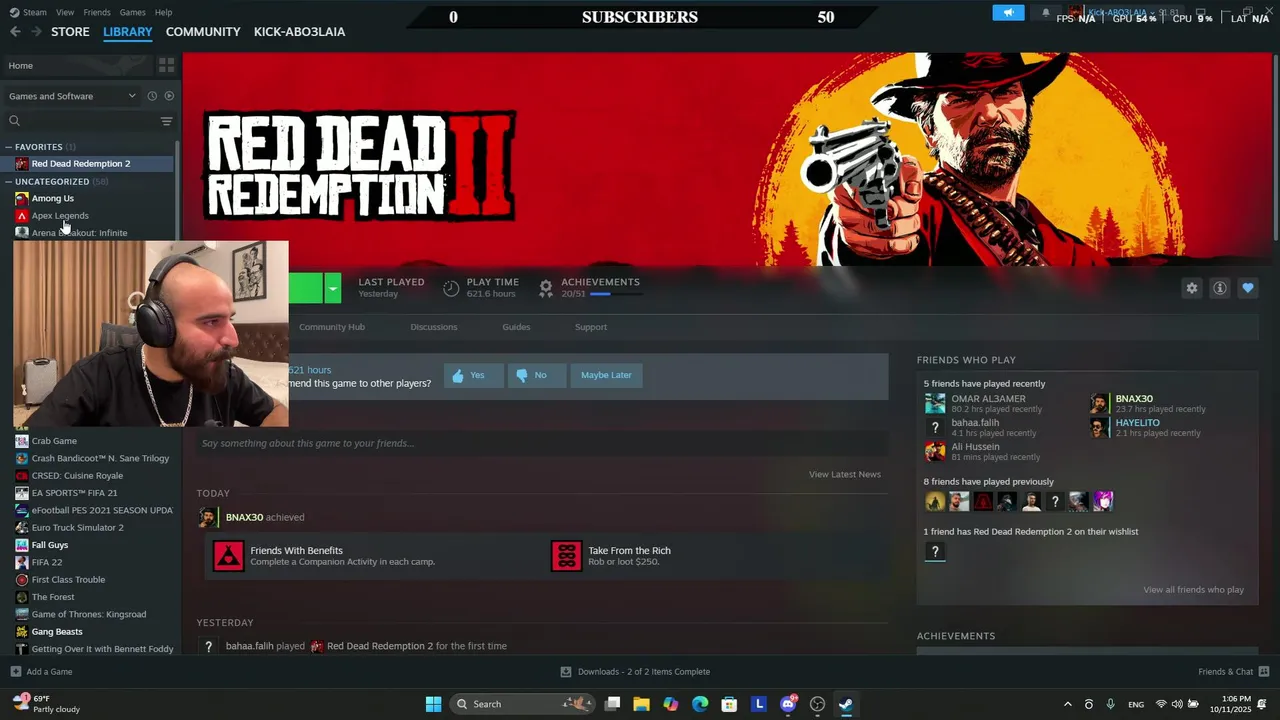Go back with the left arrow
1280x720 pixels.
click(15, 32)
